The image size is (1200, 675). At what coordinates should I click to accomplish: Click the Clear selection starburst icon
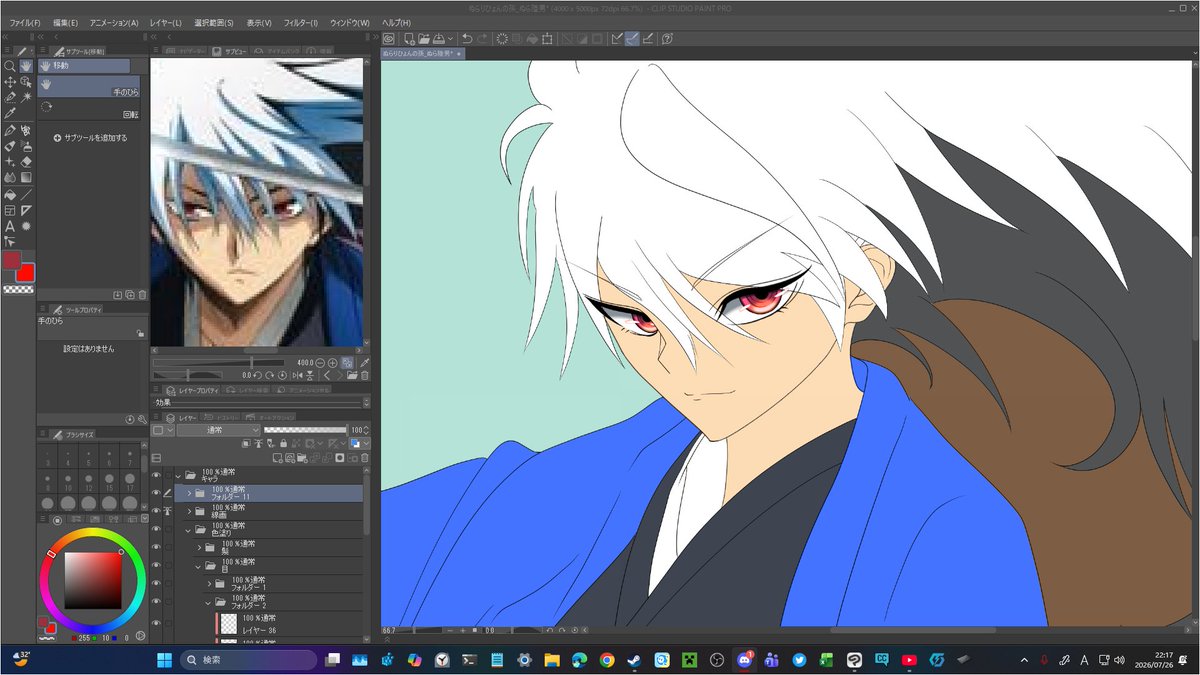502,39
